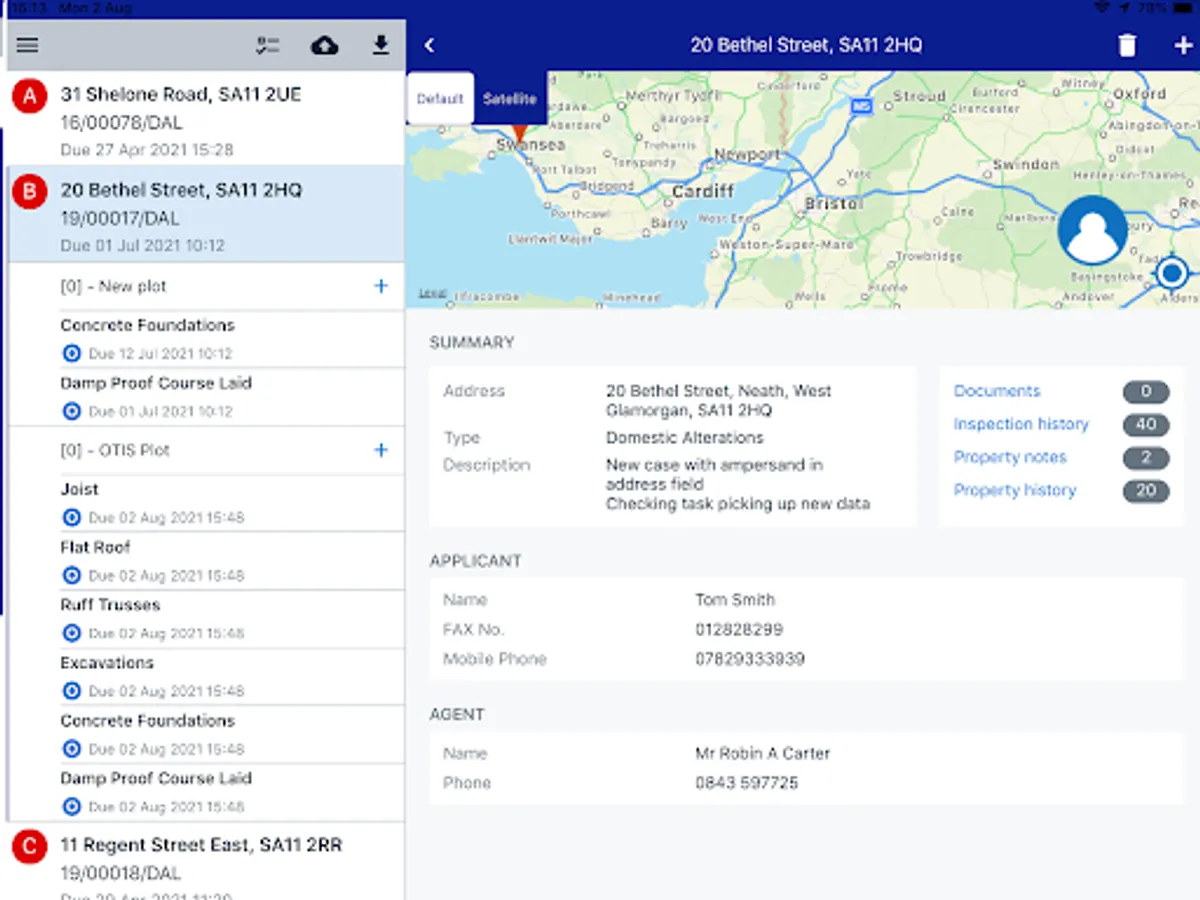Tap the download arrow icon
This screenshot has width=1200, height=900.
381,45
